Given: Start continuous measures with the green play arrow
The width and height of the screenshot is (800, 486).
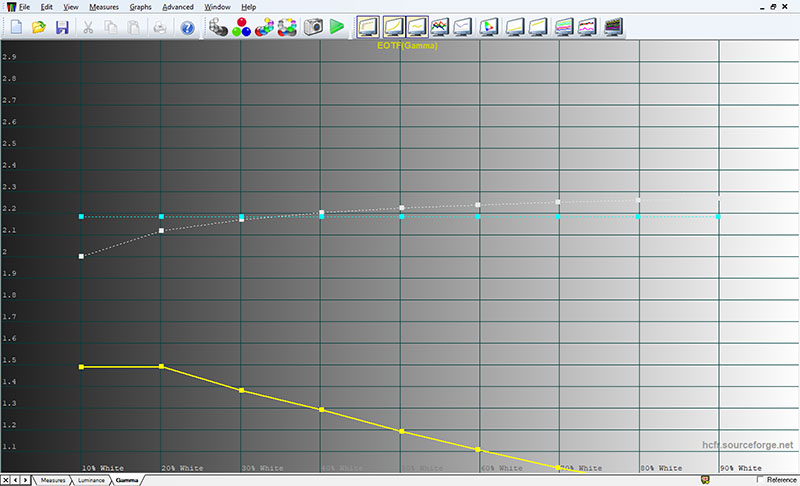Looking at the screenshot, I should coord(337,27).
